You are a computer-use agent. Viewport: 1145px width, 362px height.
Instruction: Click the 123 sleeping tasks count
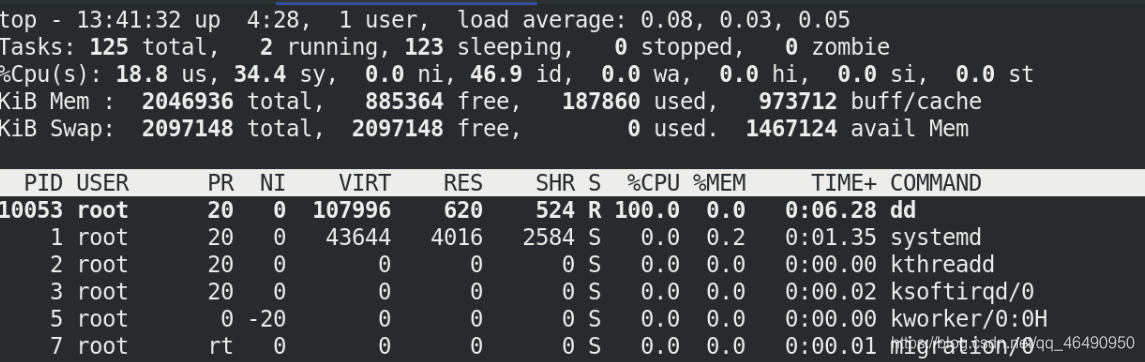[424, 47]
